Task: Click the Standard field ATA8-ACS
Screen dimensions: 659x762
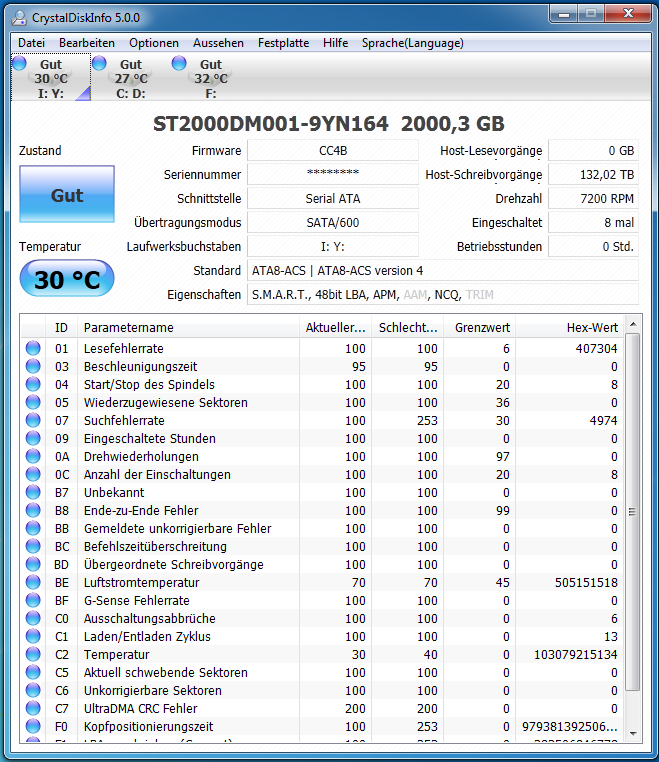Action: point(443,270)
